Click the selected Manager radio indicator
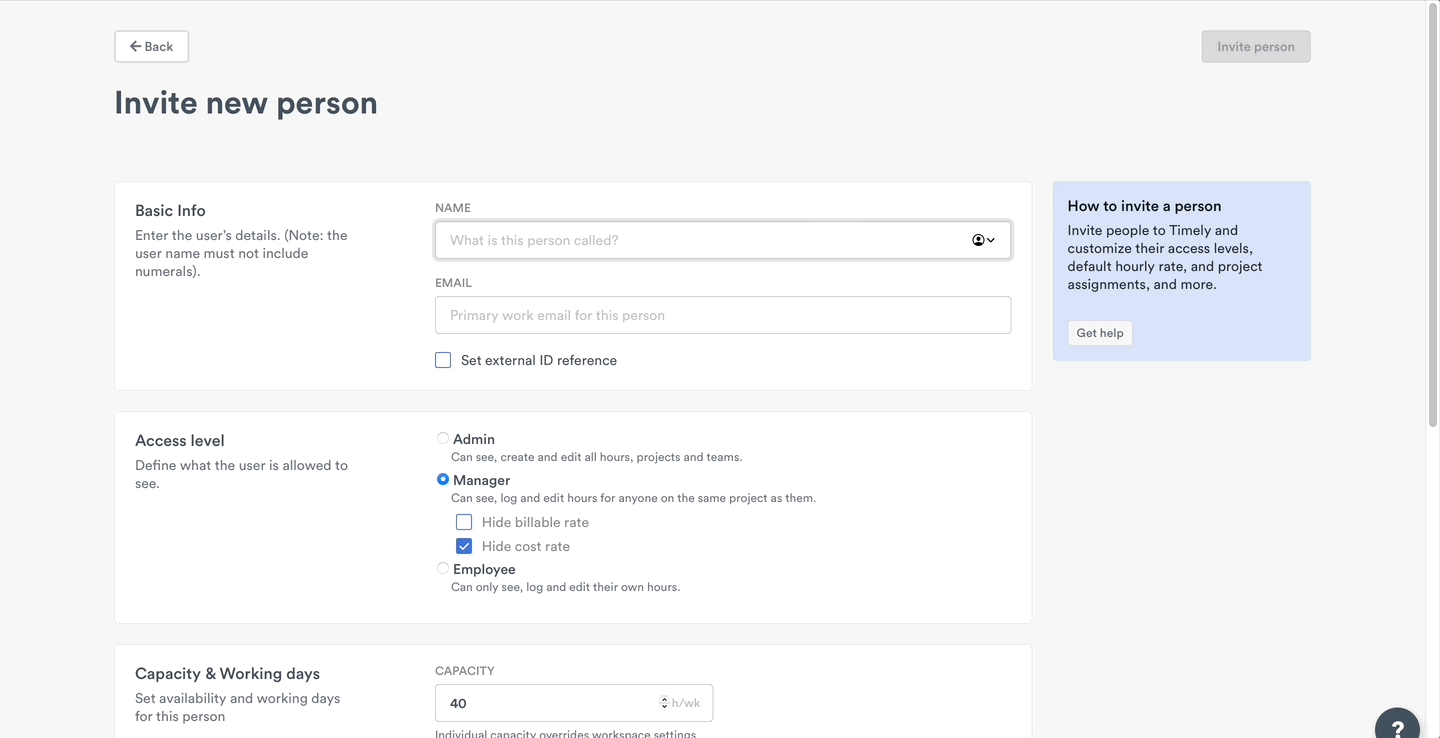The image size is (1440, 738). (442, 479)
